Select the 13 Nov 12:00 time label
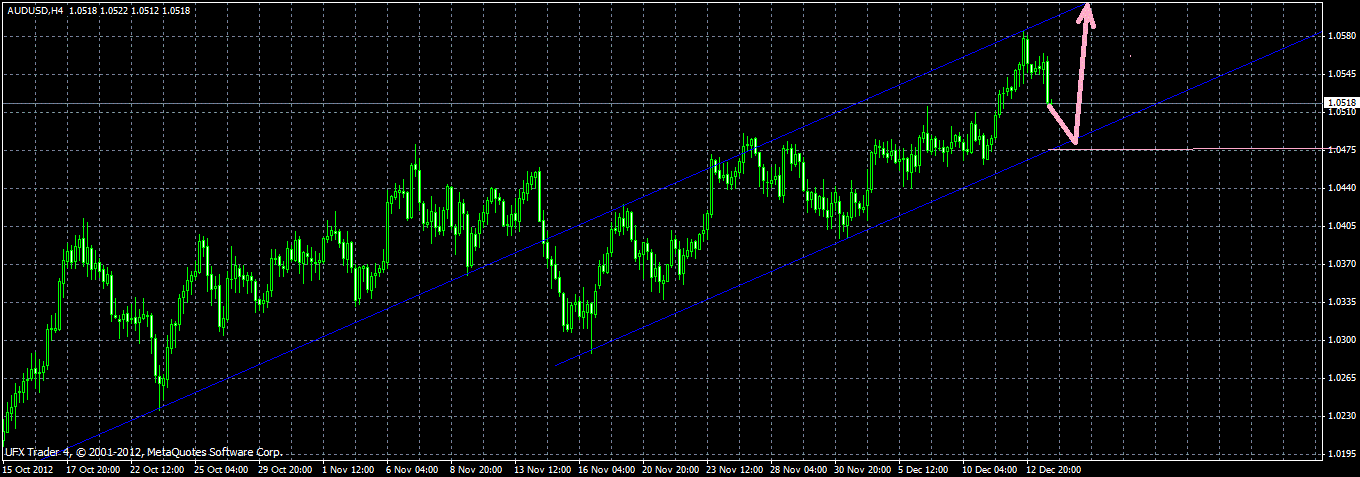Viewport: 1360px width, 477px height. click(x=541, y=468)
